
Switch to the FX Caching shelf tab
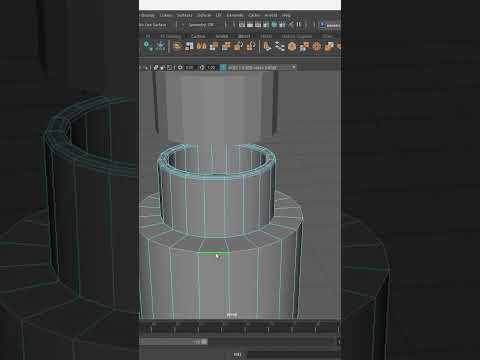170,36
